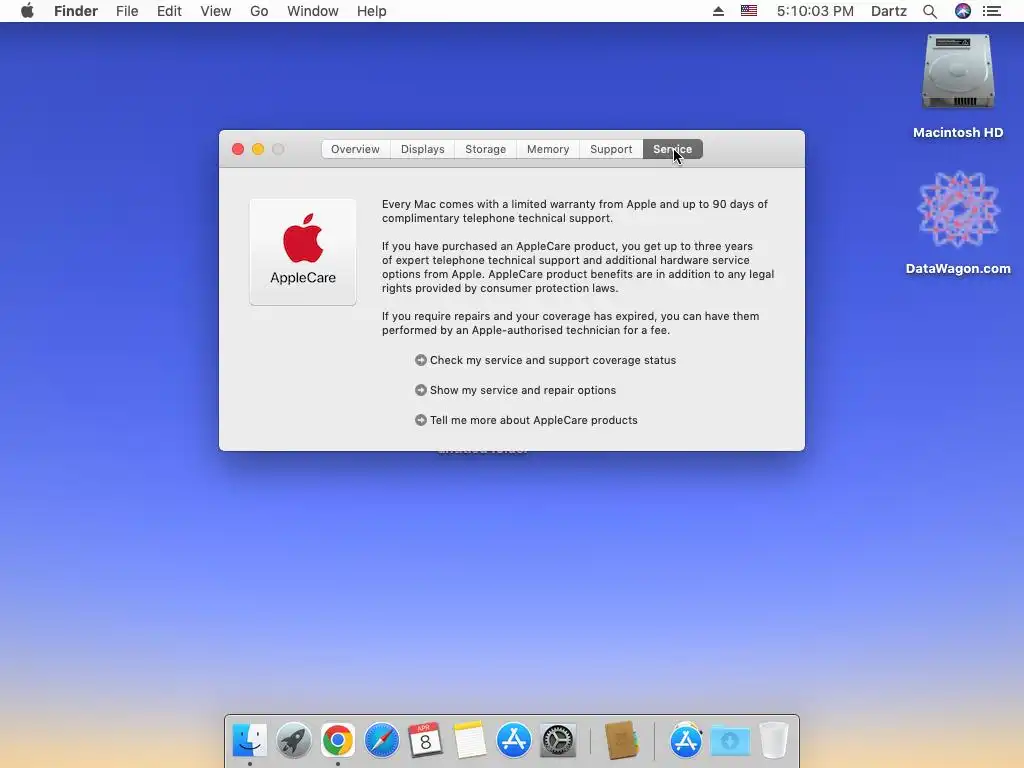The height and width of the screenshot is (768, 1024).
Task: Select the Macintosh HD desktop icon
Action: (958, 86)
